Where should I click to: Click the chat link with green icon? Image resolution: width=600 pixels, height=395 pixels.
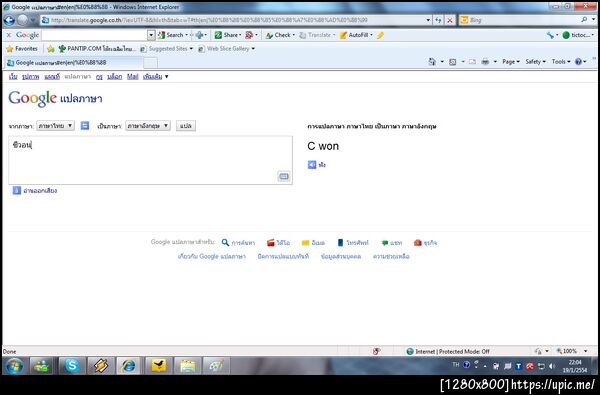(x=391, y=243)
